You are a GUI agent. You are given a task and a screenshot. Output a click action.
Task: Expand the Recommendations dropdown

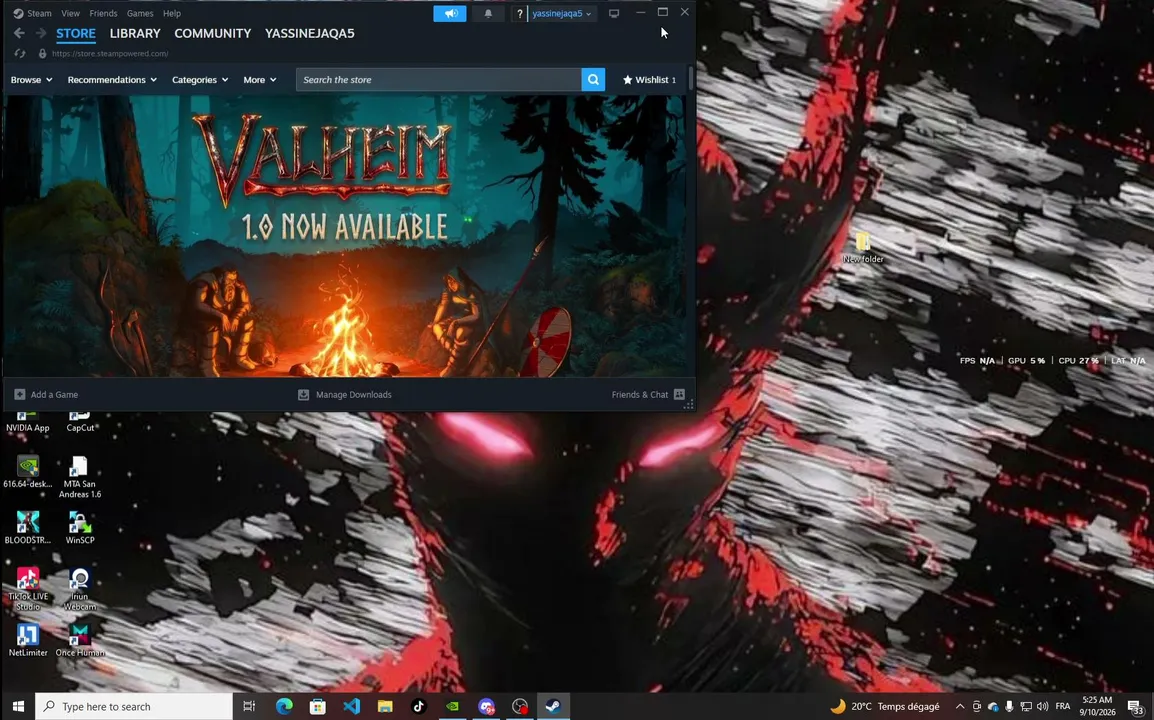coord(112,80)
